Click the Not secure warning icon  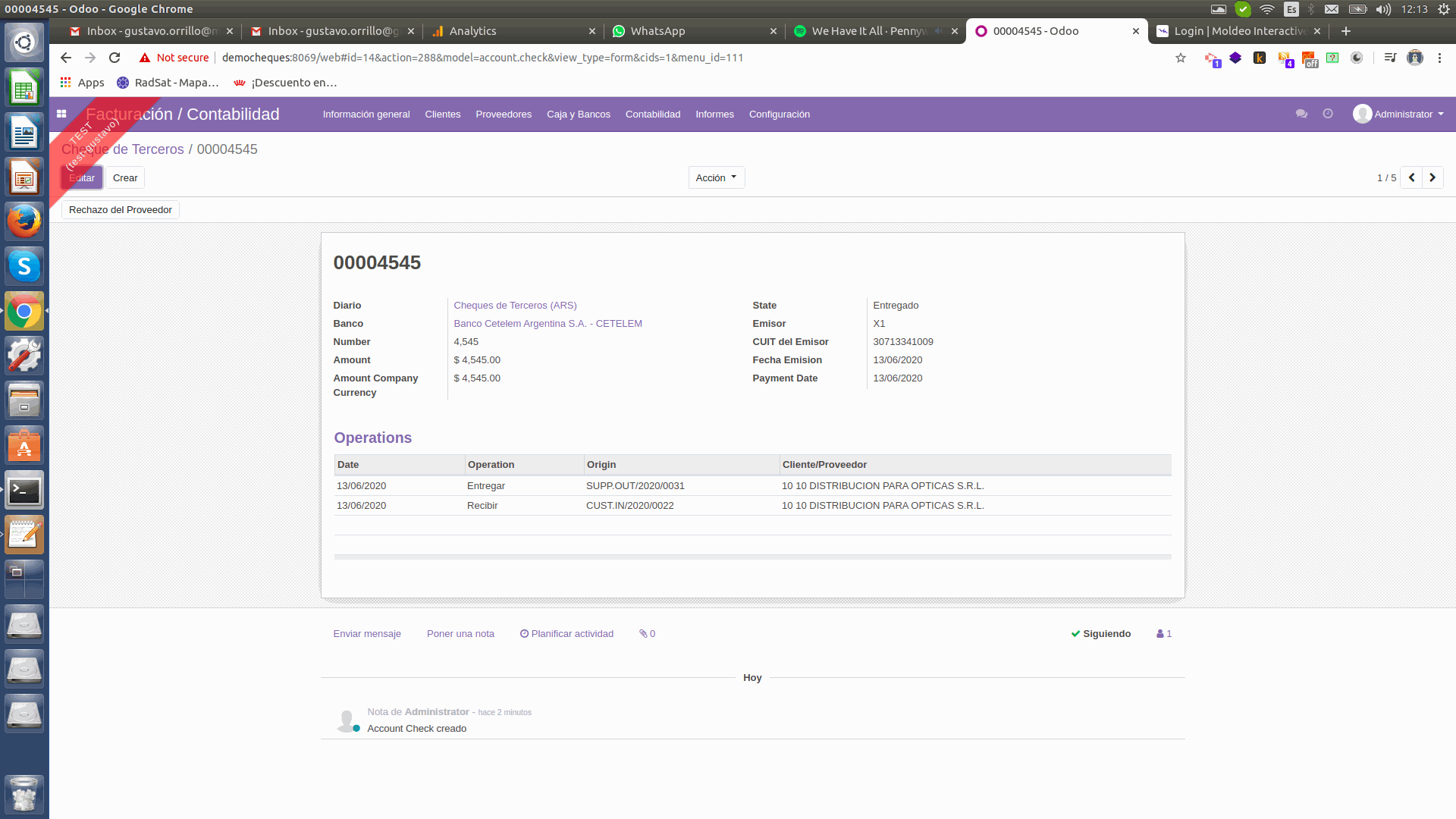145,58
